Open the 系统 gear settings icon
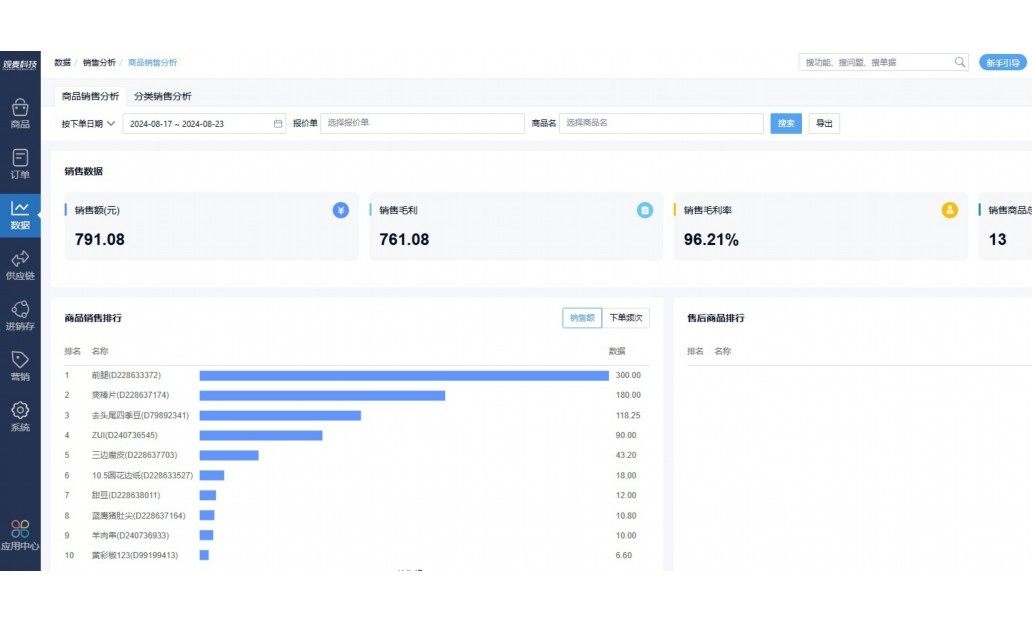 click(x=20, y=417)
